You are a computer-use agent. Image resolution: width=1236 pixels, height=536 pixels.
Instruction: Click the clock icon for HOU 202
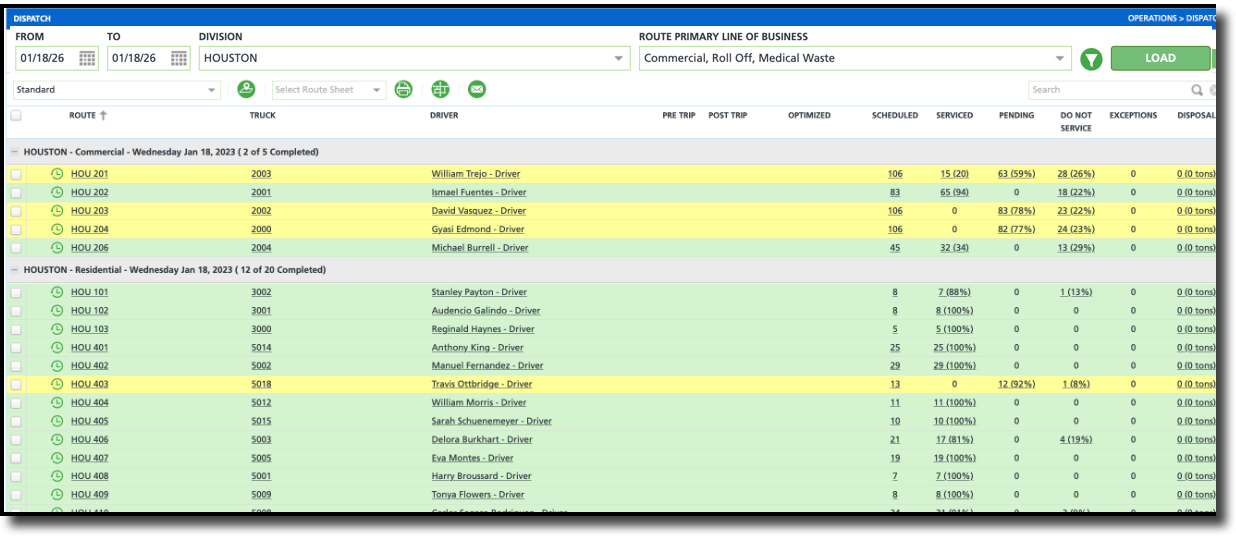click(57, 192)
